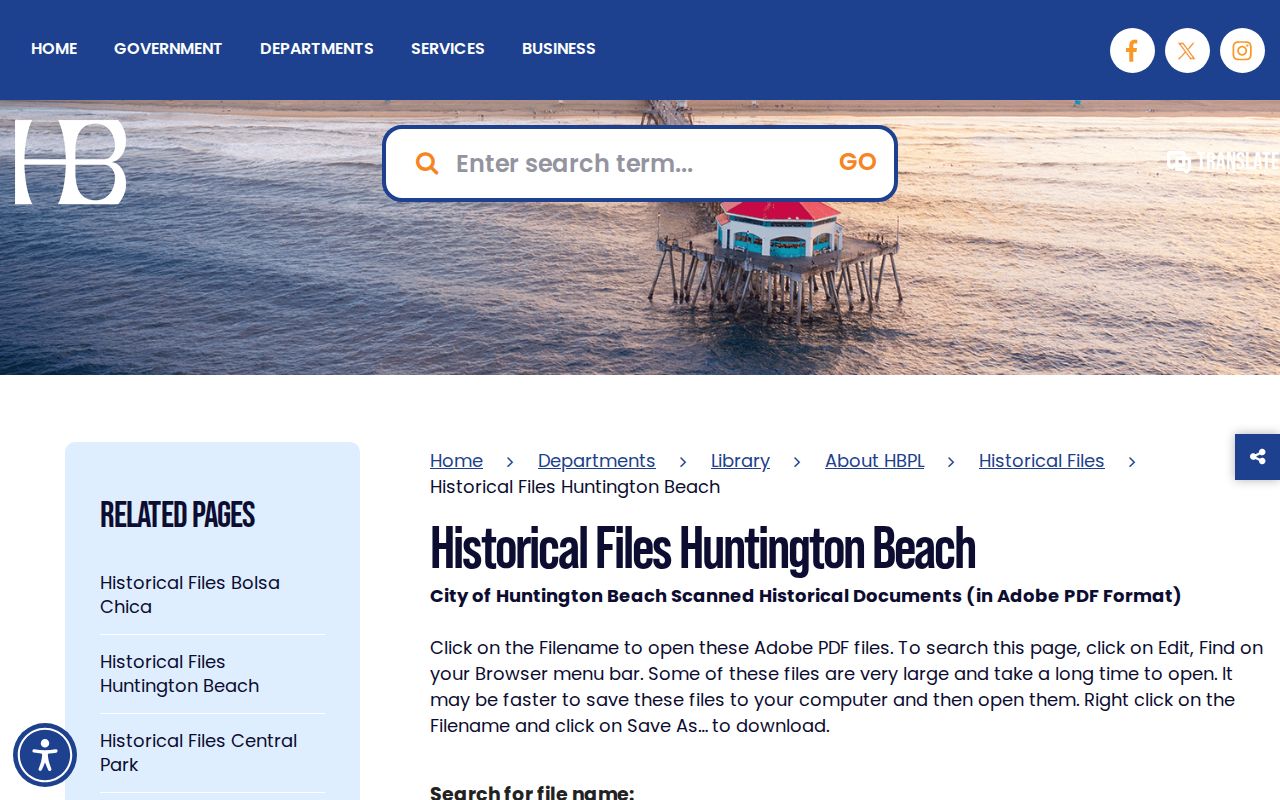Click the HB city logo
Screen dimensions: 1280x800
pos(70,162)
